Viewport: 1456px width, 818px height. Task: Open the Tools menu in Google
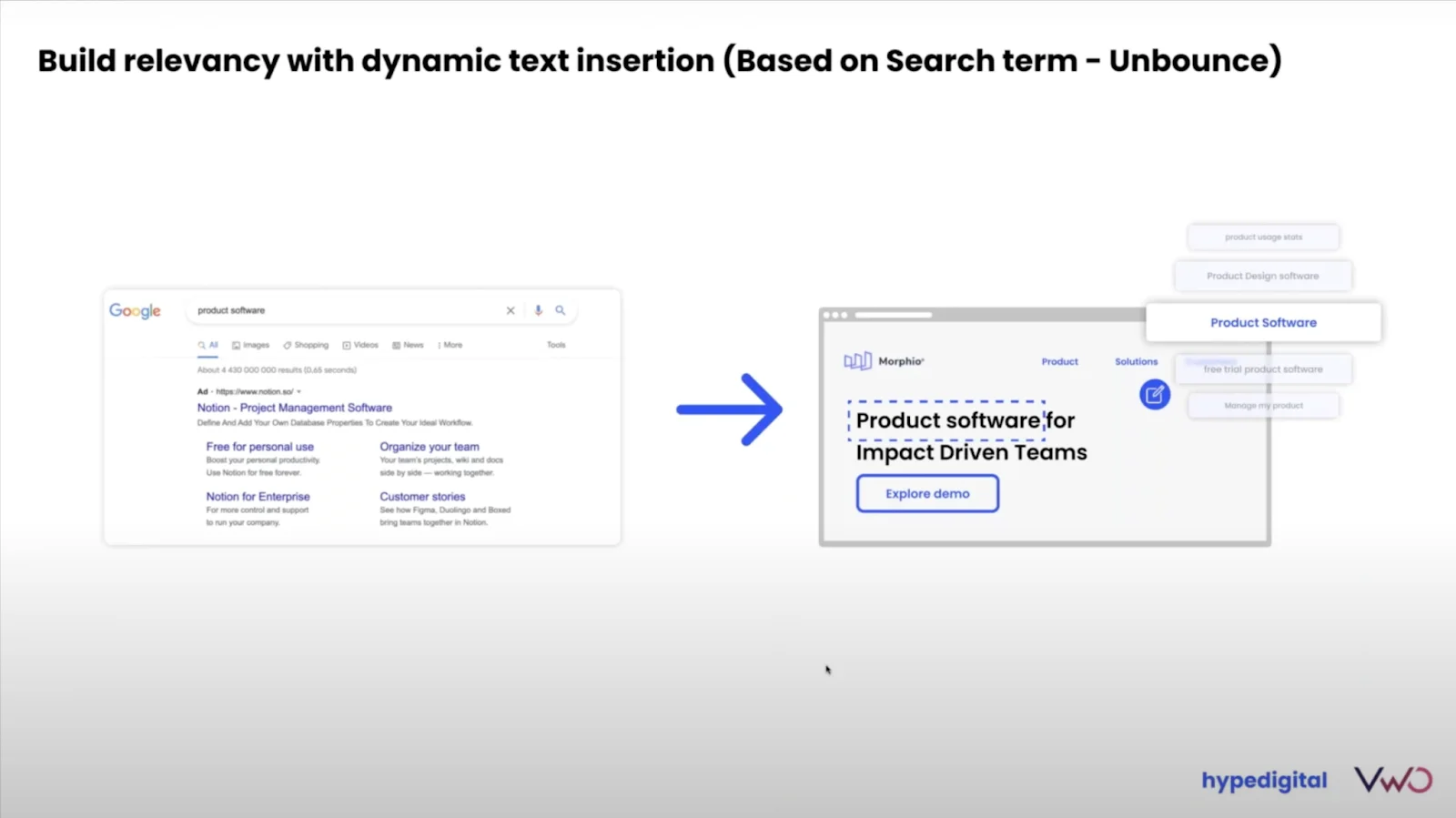pos(556,345)
